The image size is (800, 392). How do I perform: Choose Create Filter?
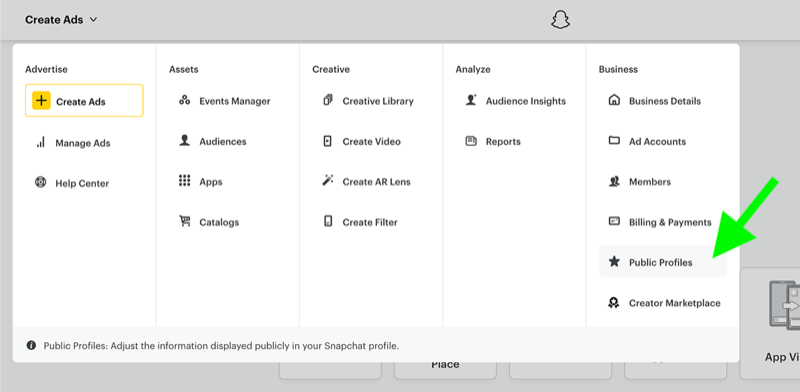pos(371,222)
